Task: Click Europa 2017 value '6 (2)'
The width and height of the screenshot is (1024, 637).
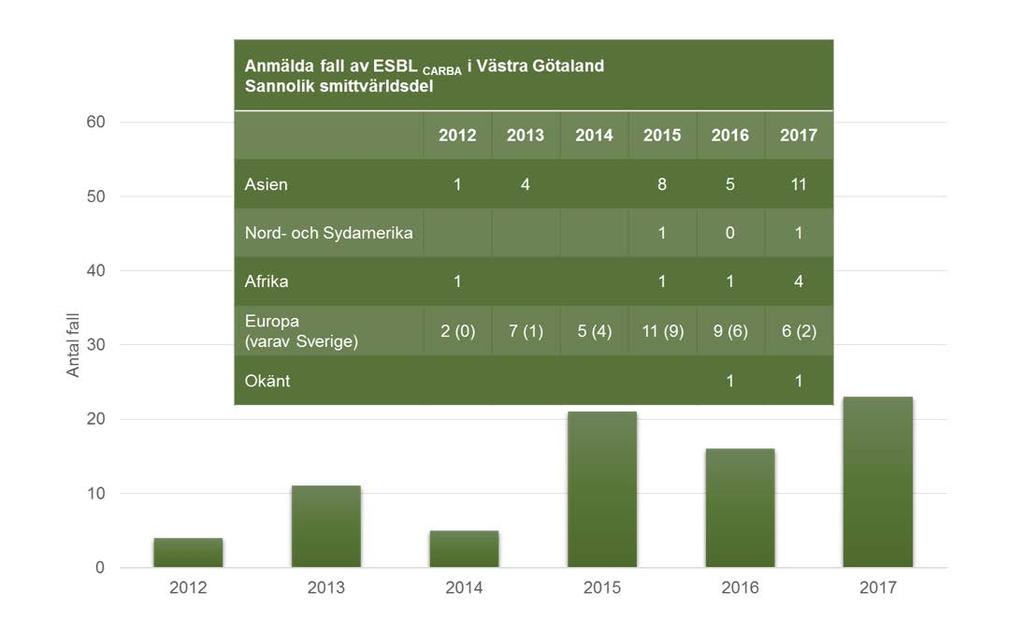Action: (799, 331)
